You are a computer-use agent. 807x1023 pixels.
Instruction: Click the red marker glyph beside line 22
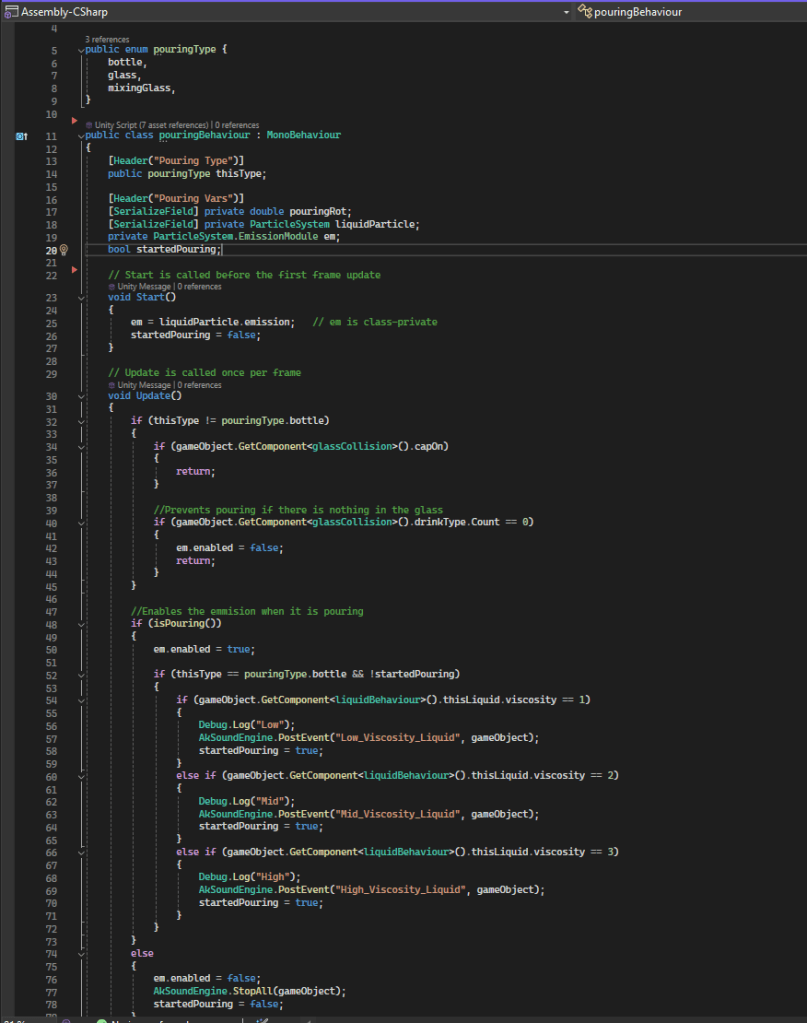(74, 270)
